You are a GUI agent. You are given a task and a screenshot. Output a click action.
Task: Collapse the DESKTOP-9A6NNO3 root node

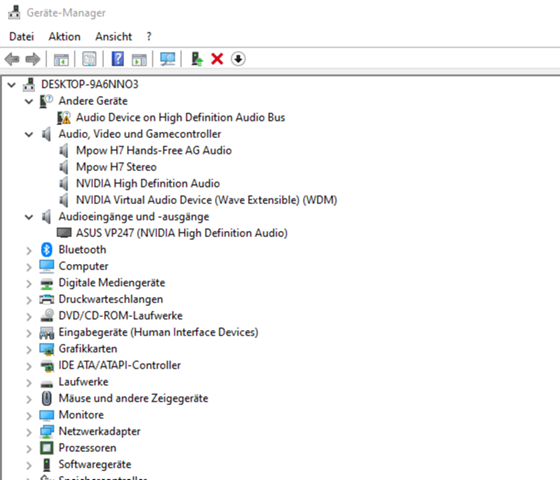pos(11,85)
